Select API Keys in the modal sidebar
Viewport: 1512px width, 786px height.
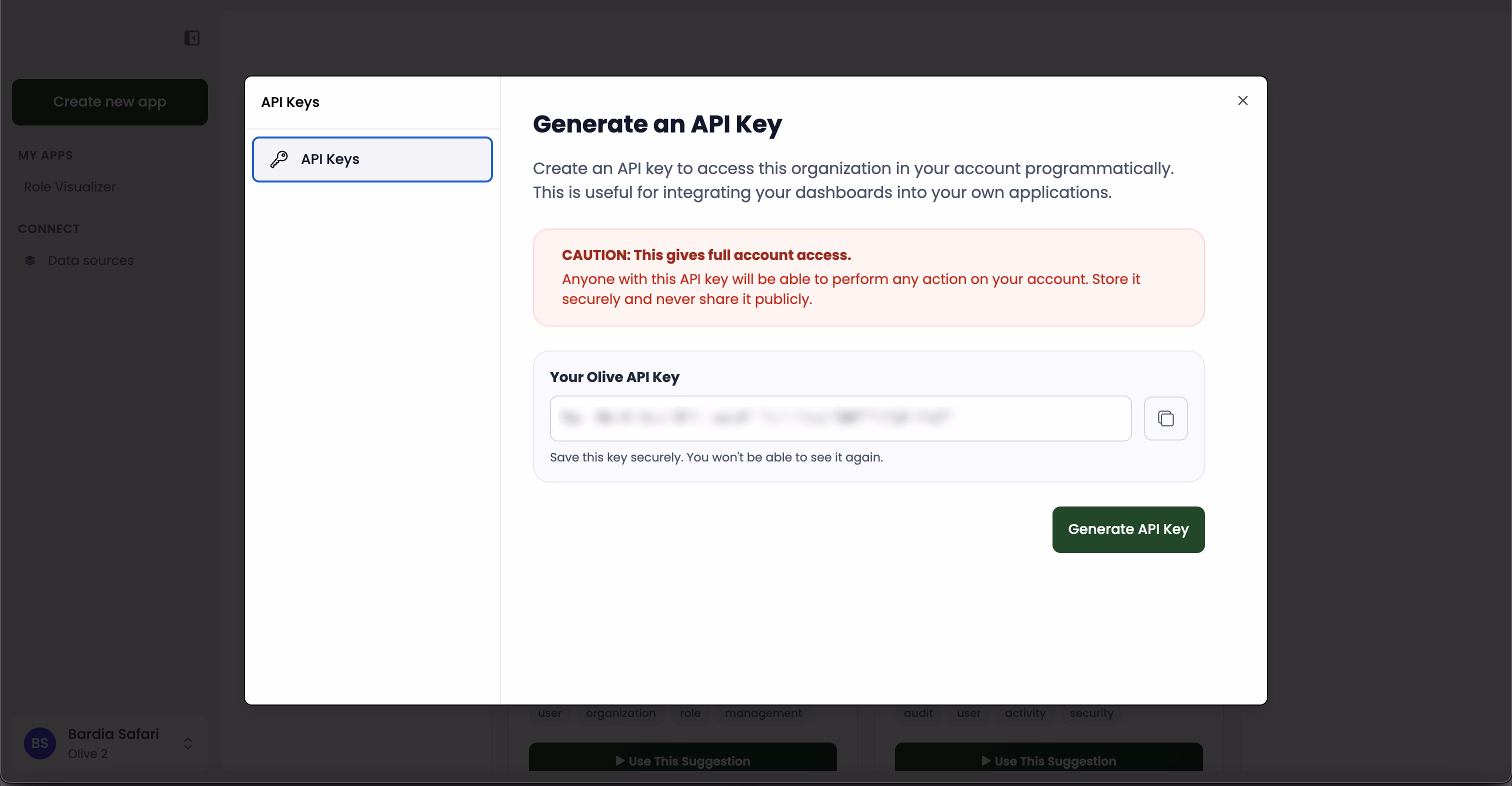372,159
